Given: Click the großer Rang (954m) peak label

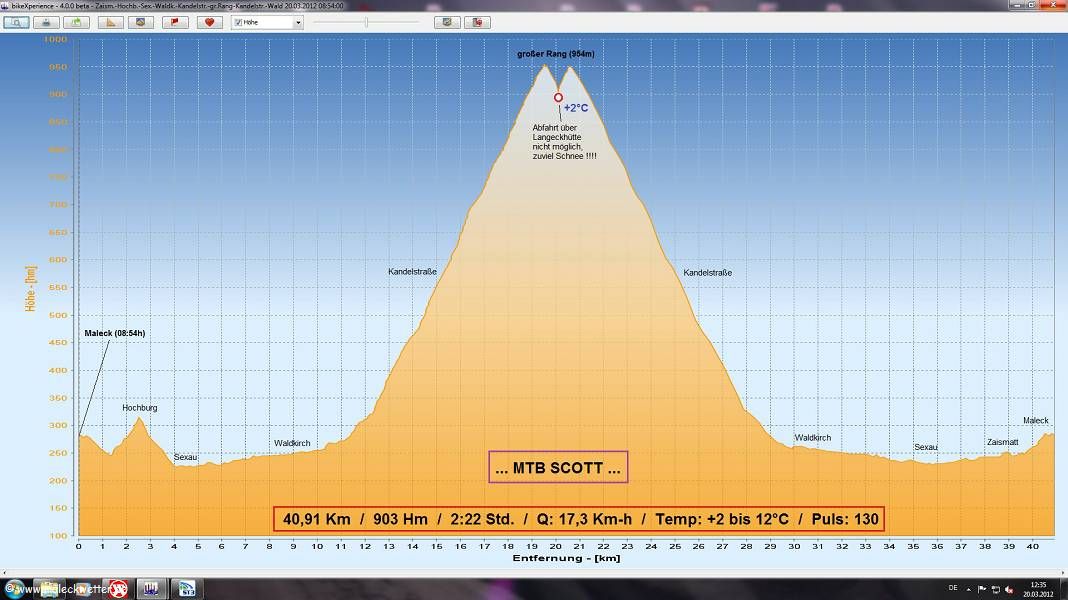Looking at the screenshot, I should click(555, 54).
